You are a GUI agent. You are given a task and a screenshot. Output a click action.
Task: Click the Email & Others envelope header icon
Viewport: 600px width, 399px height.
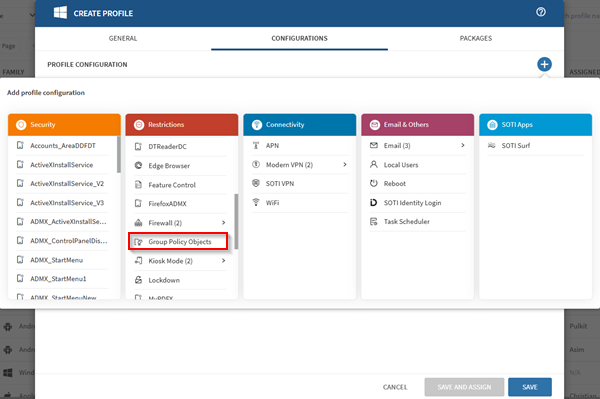pyautogui.click(x=375, y=125)
